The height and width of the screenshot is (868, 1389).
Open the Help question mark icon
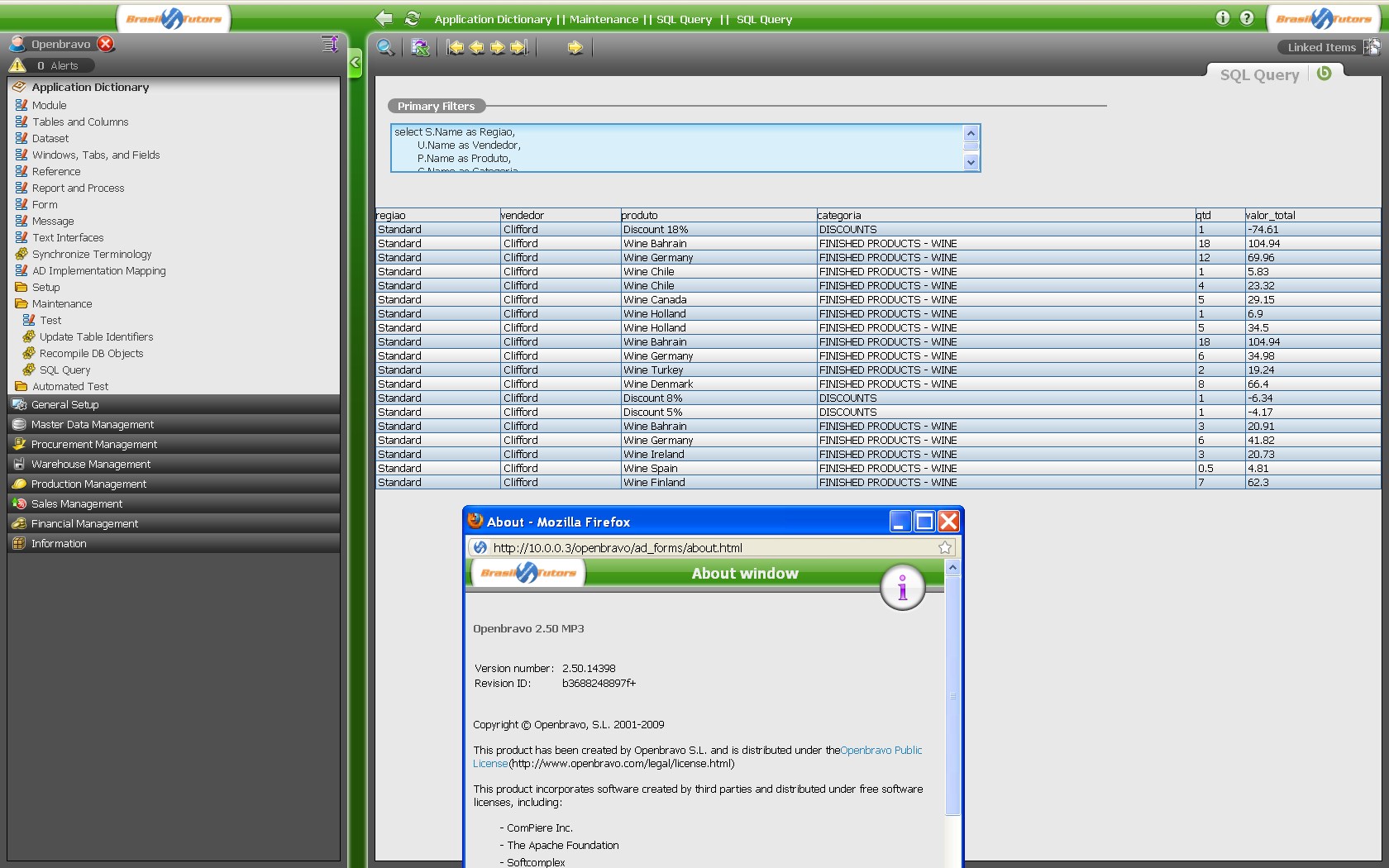[x=1247, y=18]
